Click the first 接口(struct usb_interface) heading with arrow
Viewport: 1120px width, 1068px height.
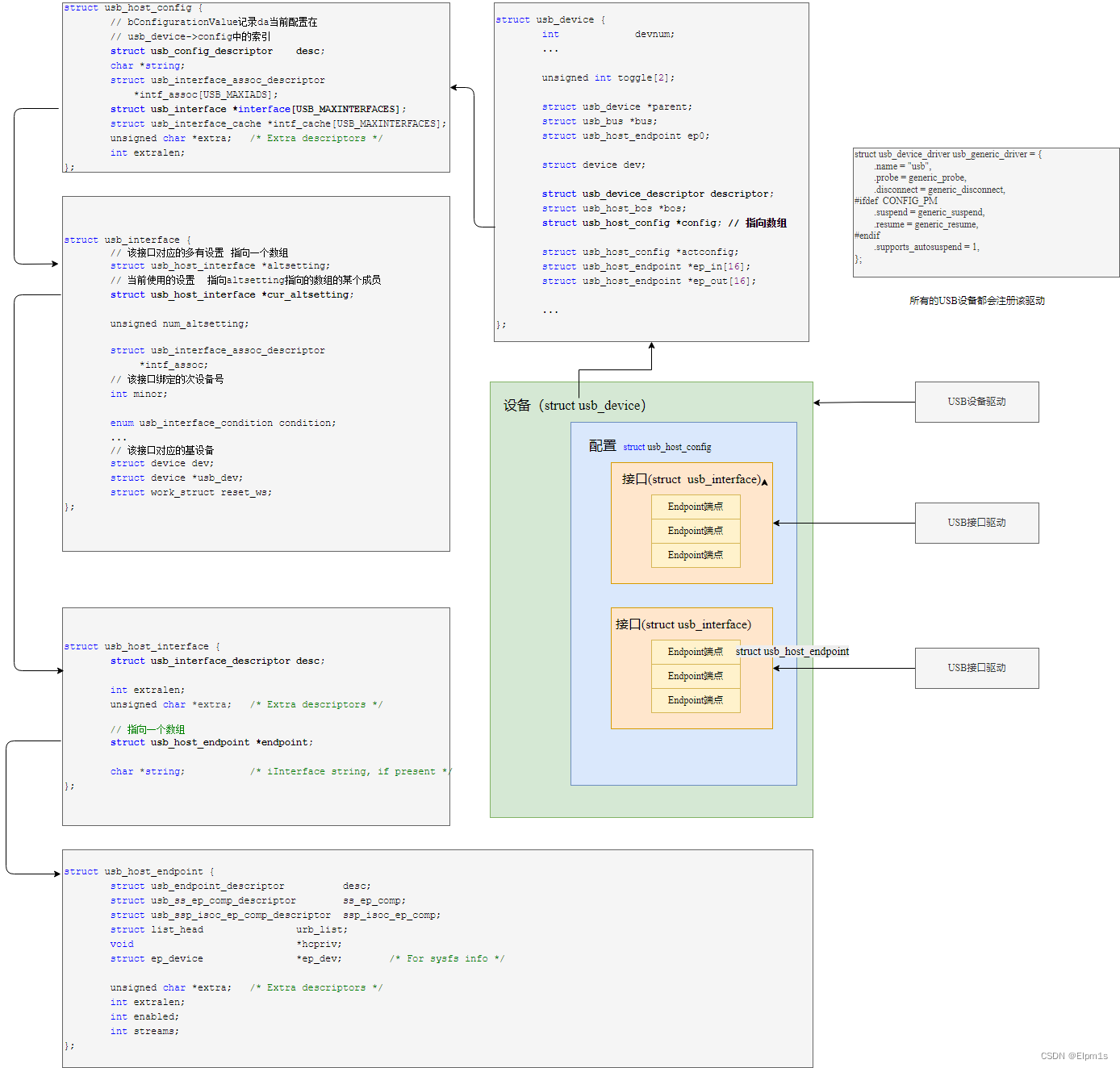pos(694,479)
